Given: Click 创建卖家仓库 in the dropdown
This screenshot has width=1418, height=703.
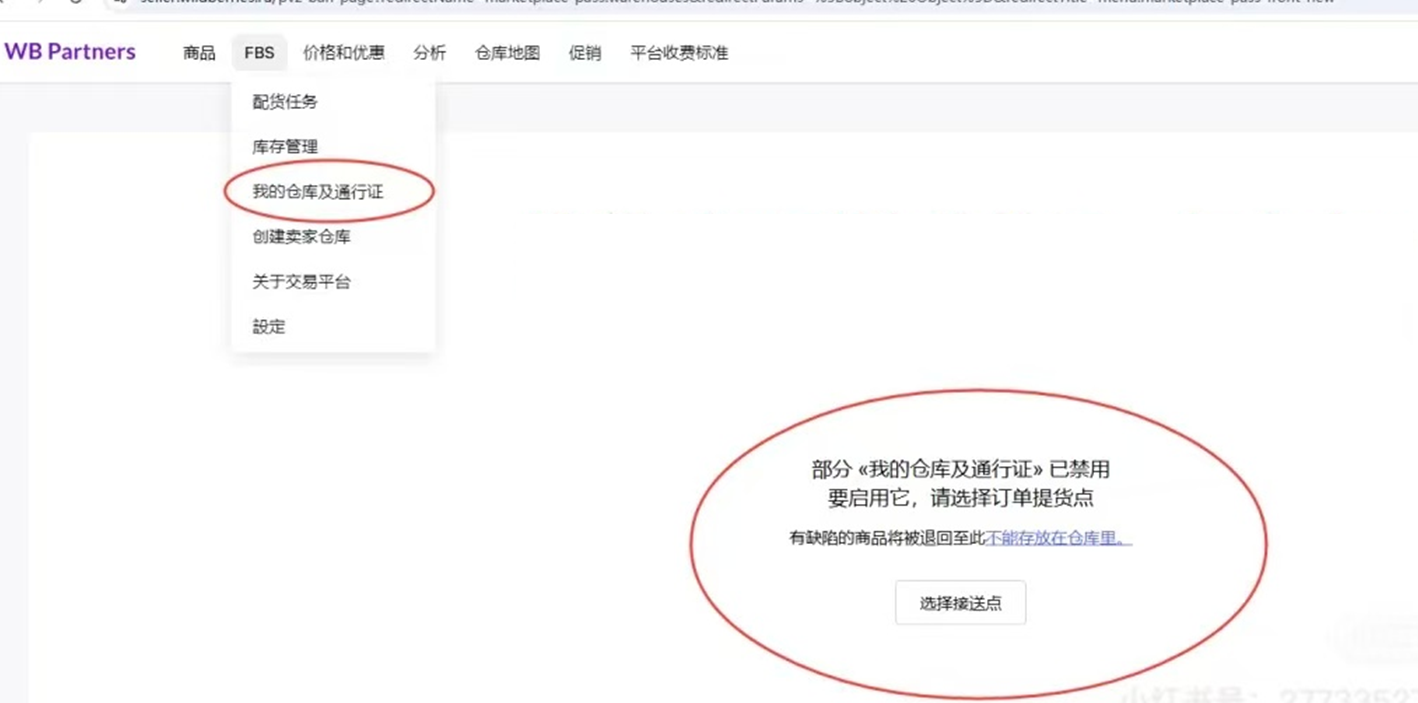Looking at the screenshot, I should point(301,237).
